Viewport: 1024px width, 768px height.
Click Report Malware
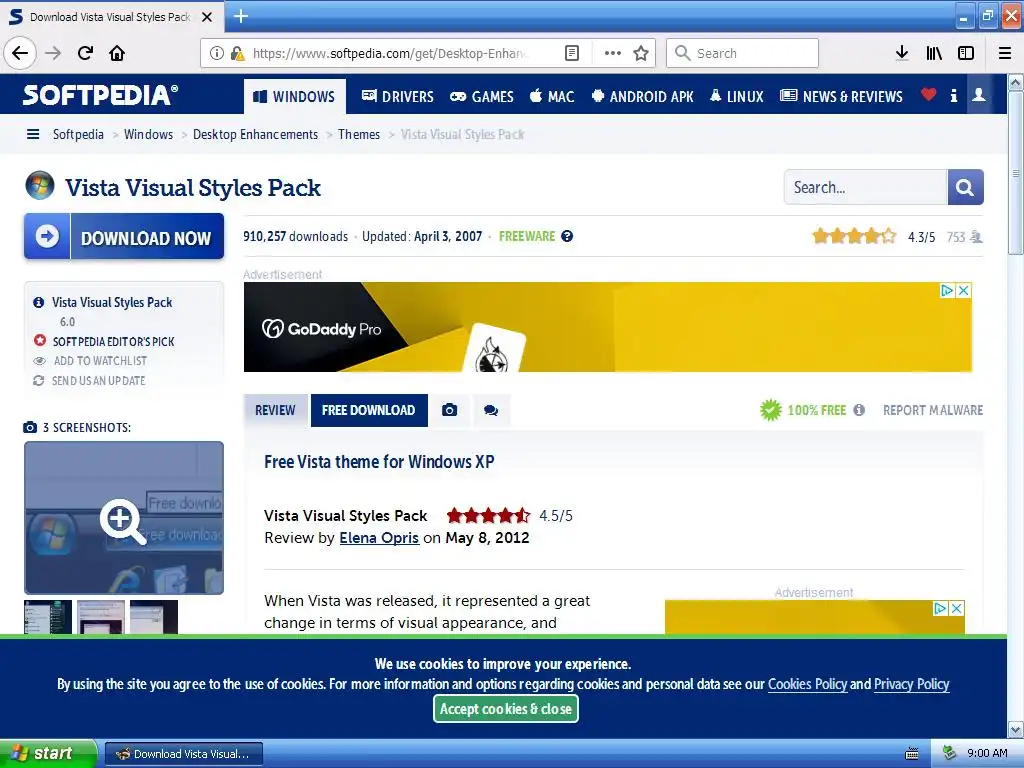(x=933, y=410)
